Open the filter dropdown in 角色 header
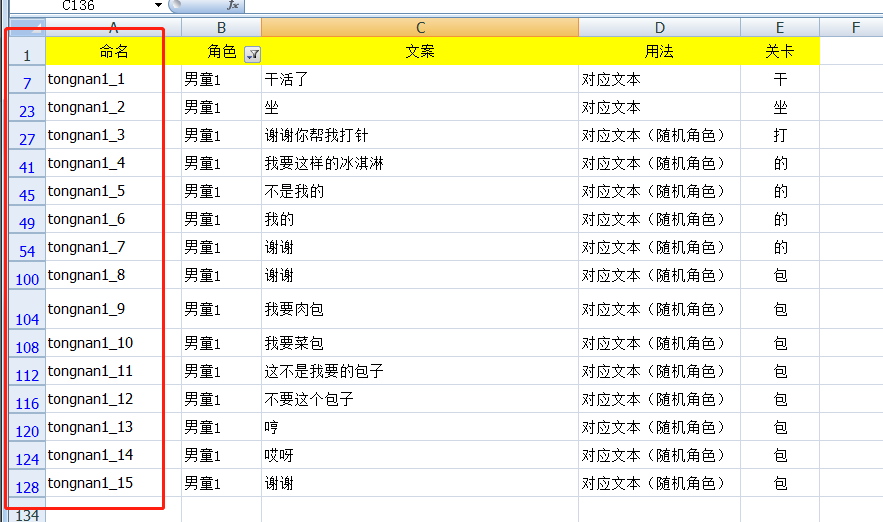The height and width of the screenshot is (522, 883). point(253,54)
